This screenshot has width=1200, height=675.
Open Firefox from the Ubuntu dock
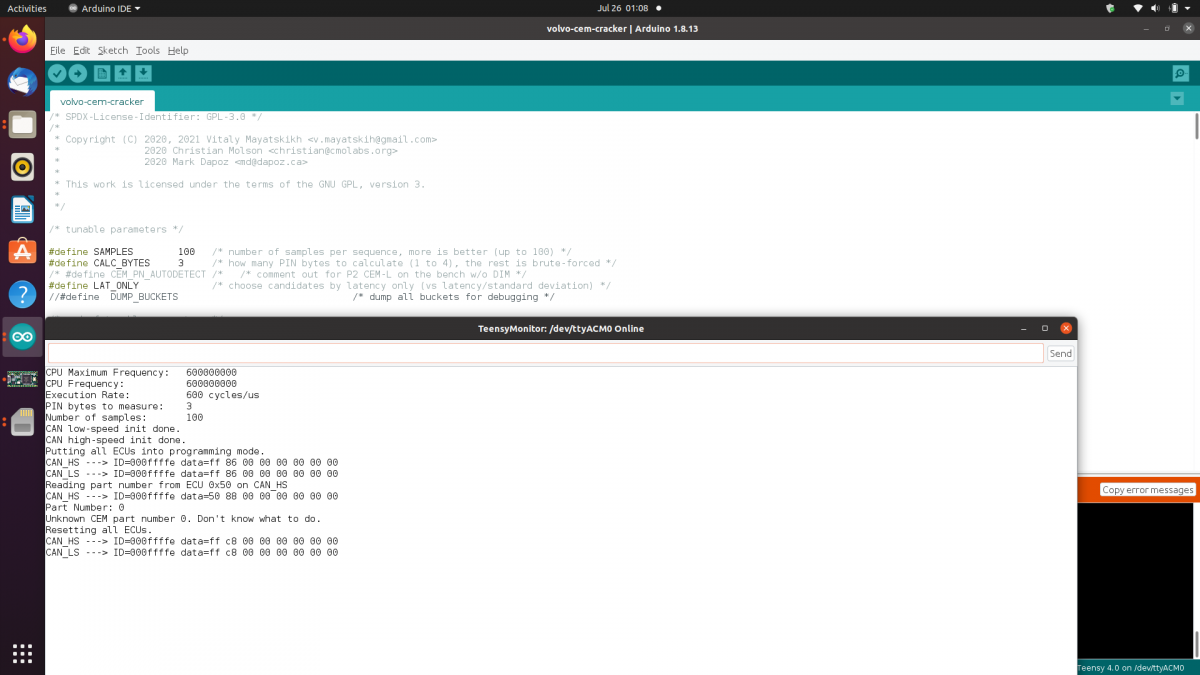[22, 38]
